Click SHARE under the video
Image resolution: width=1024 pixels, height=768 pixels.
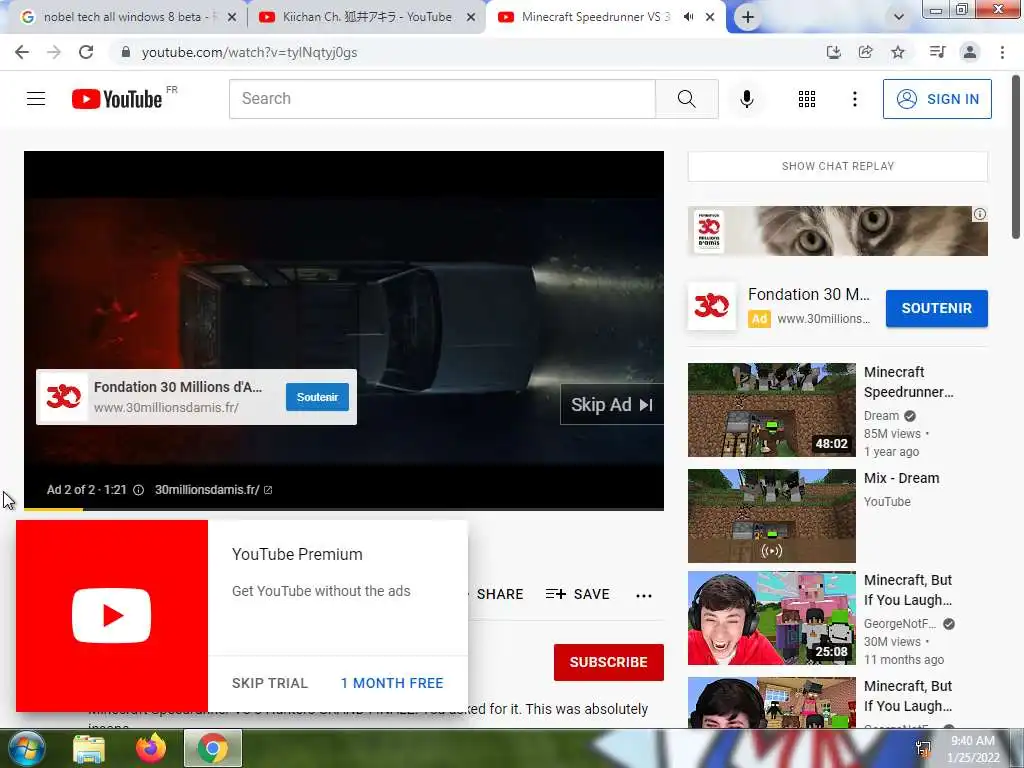click(500, 594)
